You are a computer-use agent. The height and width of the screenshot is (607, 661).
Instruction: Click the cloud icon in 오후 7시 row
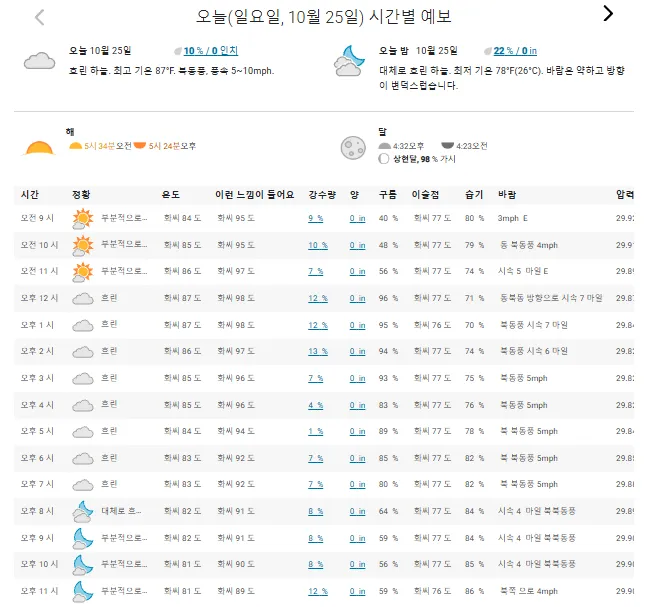coord(83,485)
